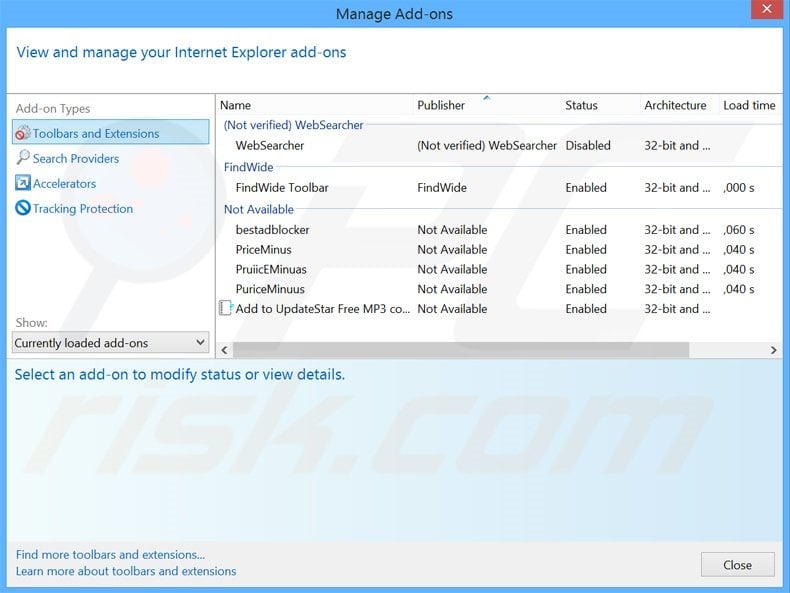Select Search Providers add-on type

click(76, 158)
